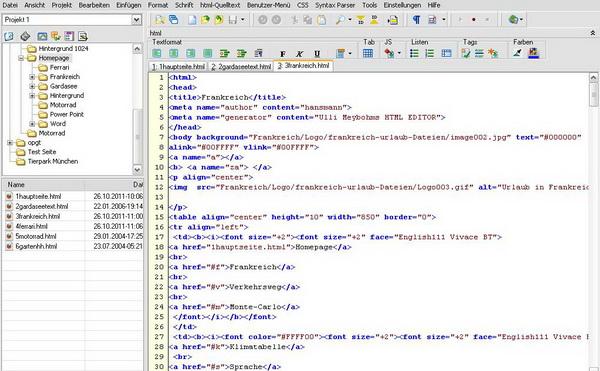Expand the opgt folder
The image size is (600, 371).
pyautogui.click(x=10, y=143)
